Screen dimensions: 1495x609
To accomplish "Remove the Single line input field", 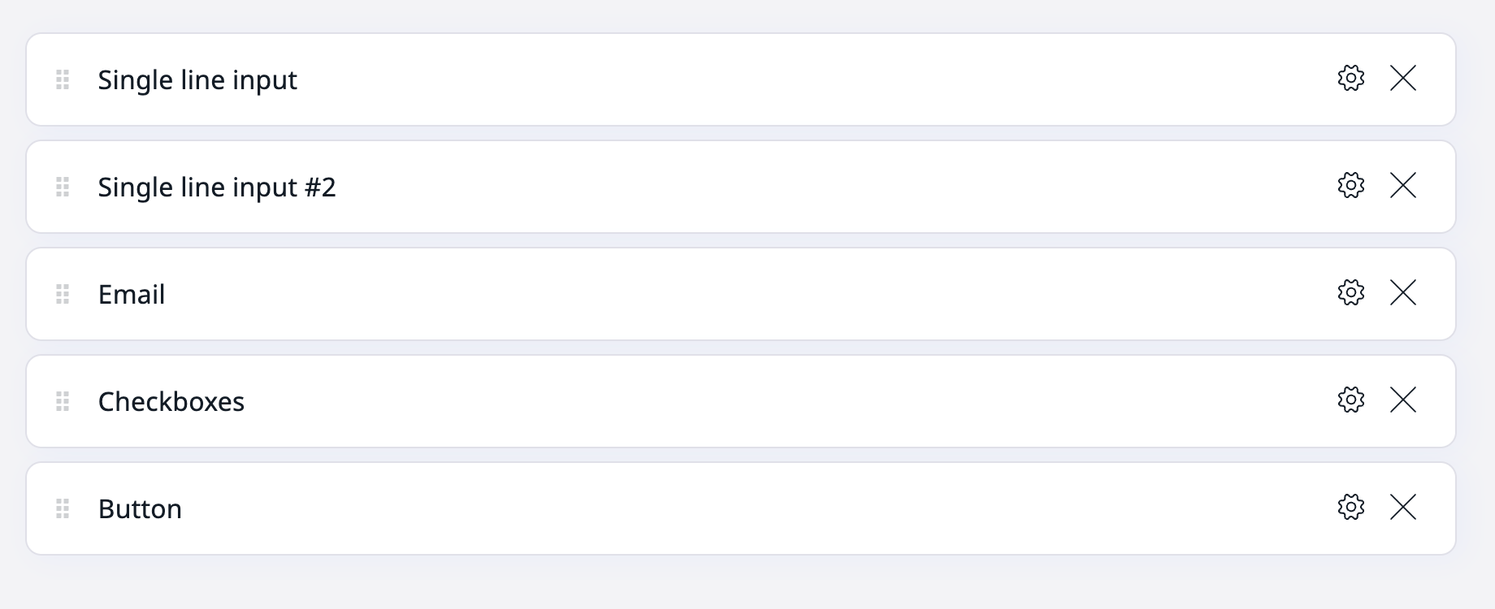I will point(1403,77).
